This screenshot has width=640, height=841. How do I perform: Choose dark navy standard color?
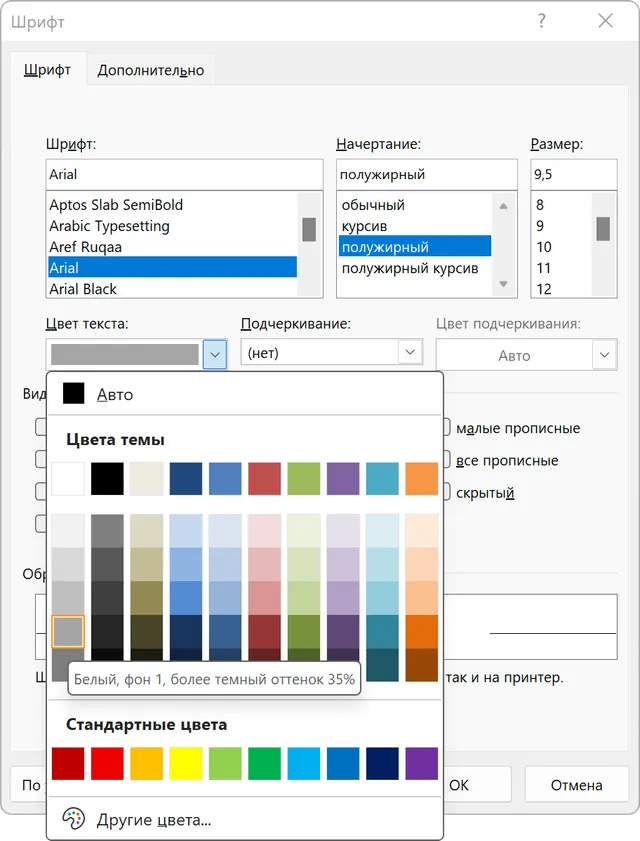point(382,763)
